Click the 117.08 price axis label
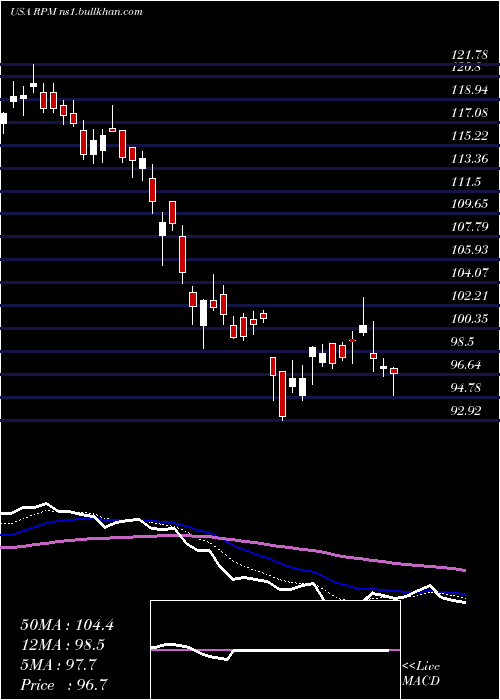The width and height of the screenshot is (500, 700). coord(469,113)
